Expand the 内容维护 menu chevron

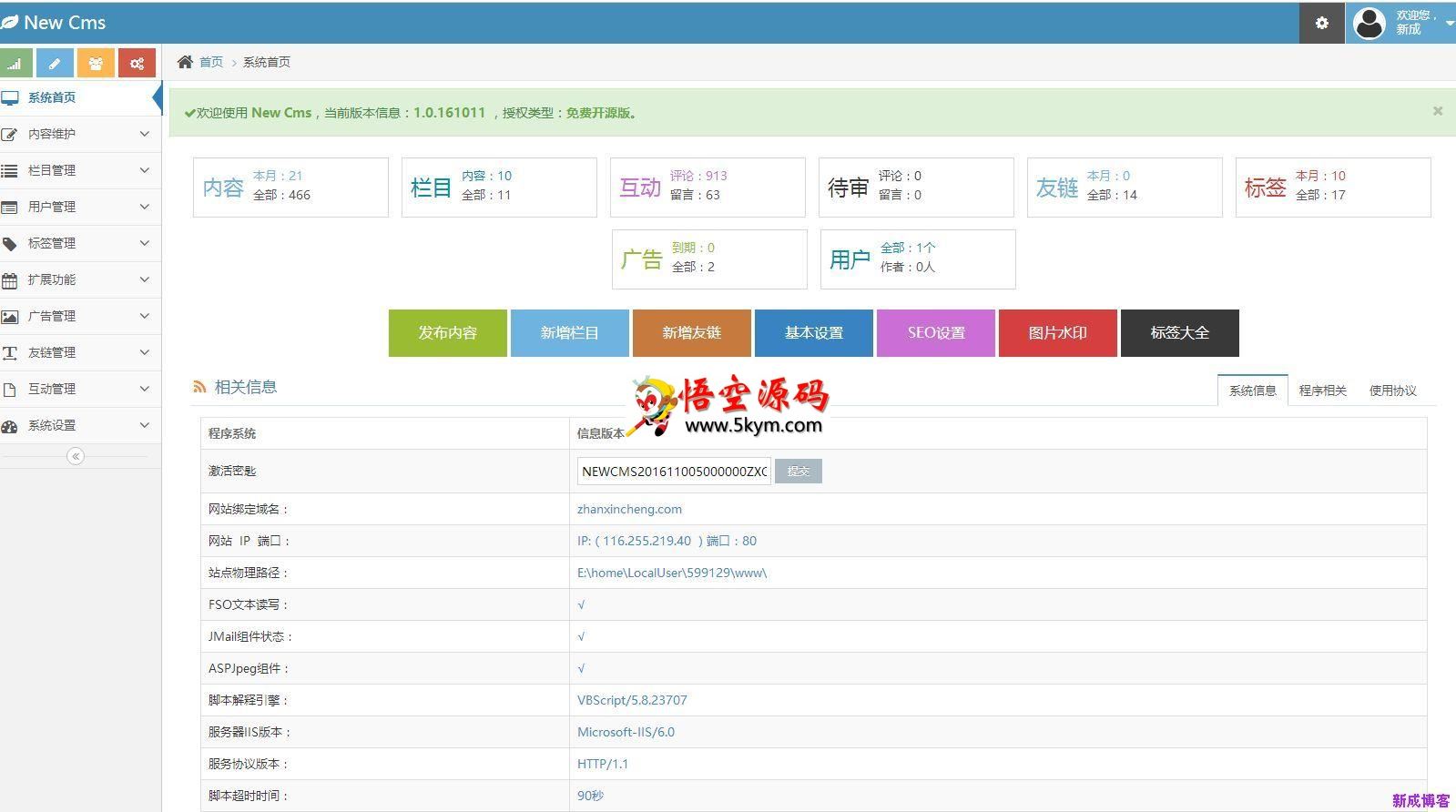[x=144, y=134]
